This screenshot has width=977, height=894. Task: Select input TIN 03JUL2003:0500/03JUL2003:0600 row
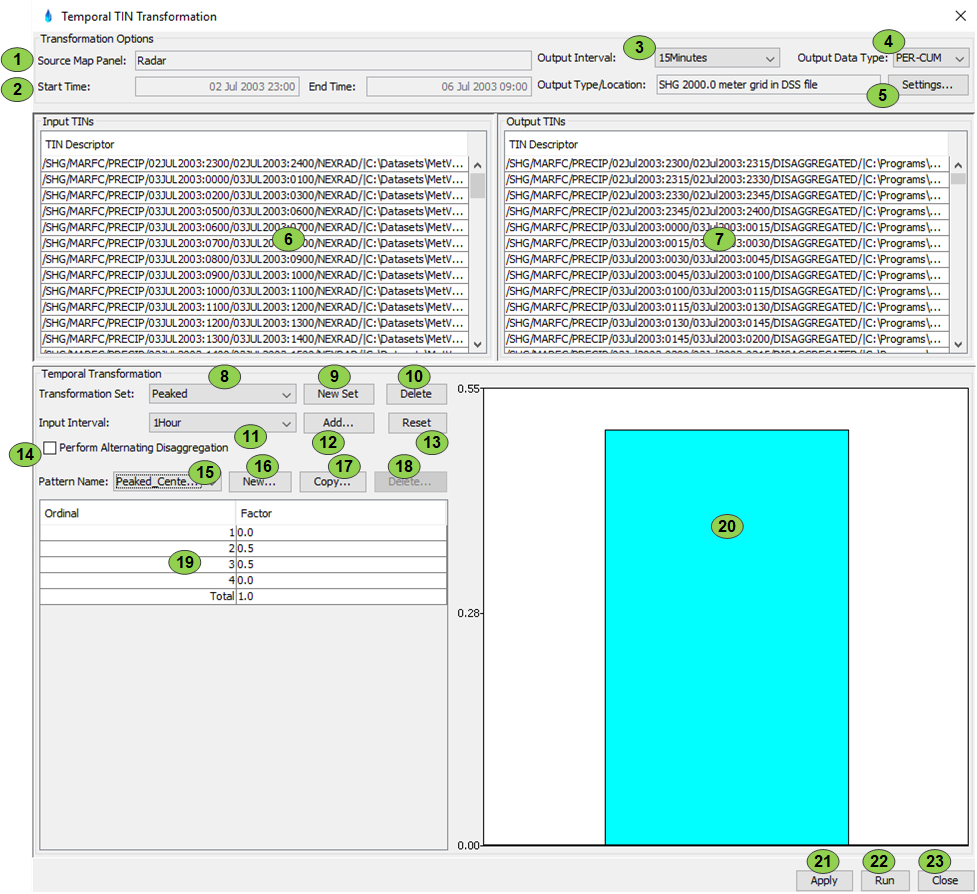pos(254,212)
